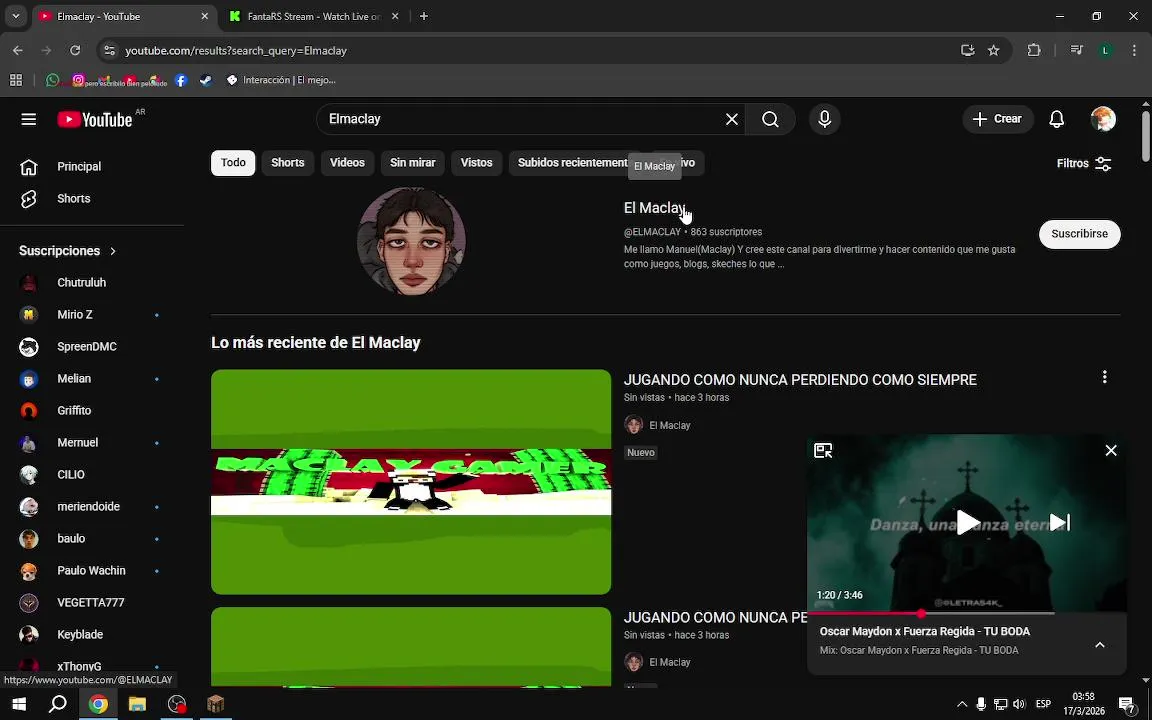The width and height of the screenshot is (1152, 720).
Task: Install or cast page icon in address bar
Action: click(x=968, y=50)
